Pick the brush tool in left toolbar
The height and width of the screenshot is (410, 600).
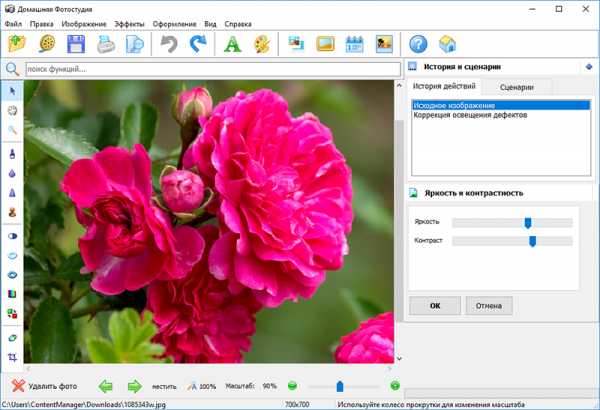pyautogui.click(x=12, y=154)
